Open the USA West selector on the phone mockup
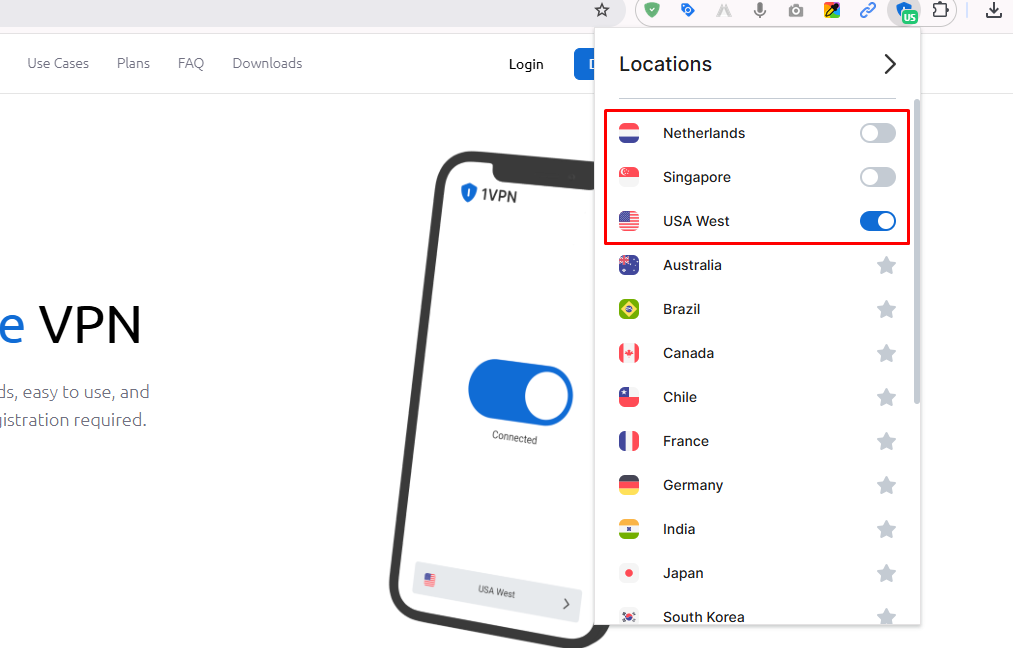 [496, 592]
